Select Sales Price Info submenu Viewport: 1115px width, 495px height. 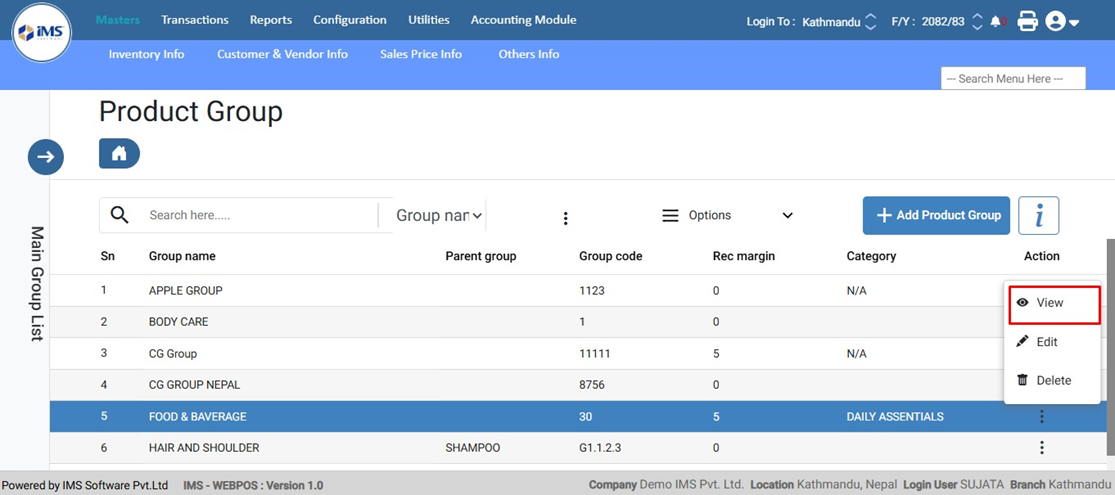(421, 54)
